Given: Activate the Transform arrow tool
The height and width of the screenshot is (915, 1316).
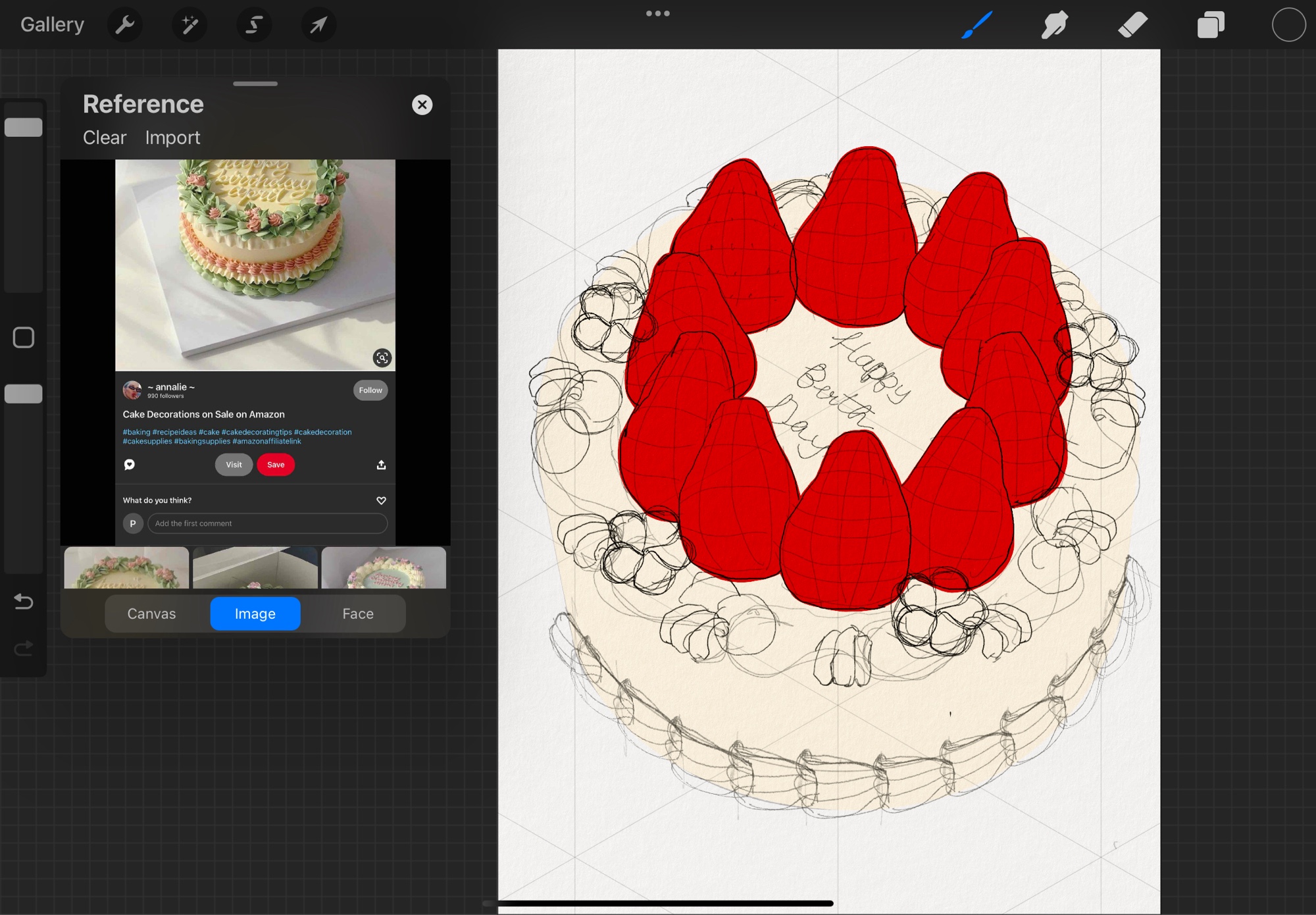Looking at the screenshot, I should (318, 25).
